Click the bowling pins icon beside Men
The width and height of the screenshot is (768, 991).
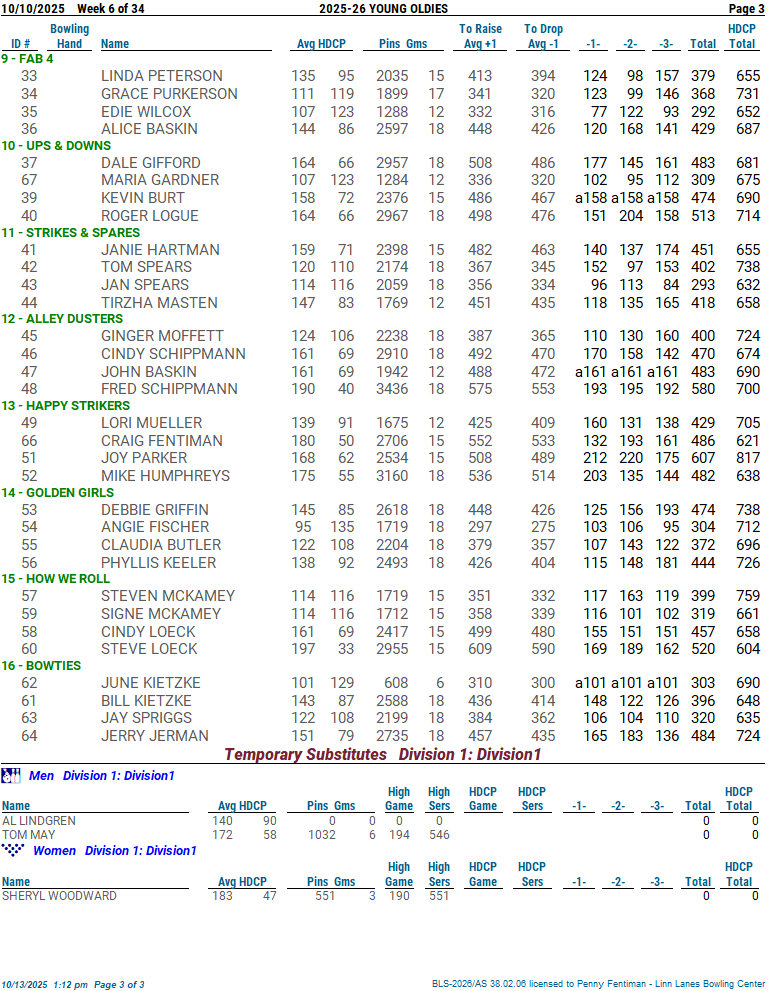pos(11,775)
